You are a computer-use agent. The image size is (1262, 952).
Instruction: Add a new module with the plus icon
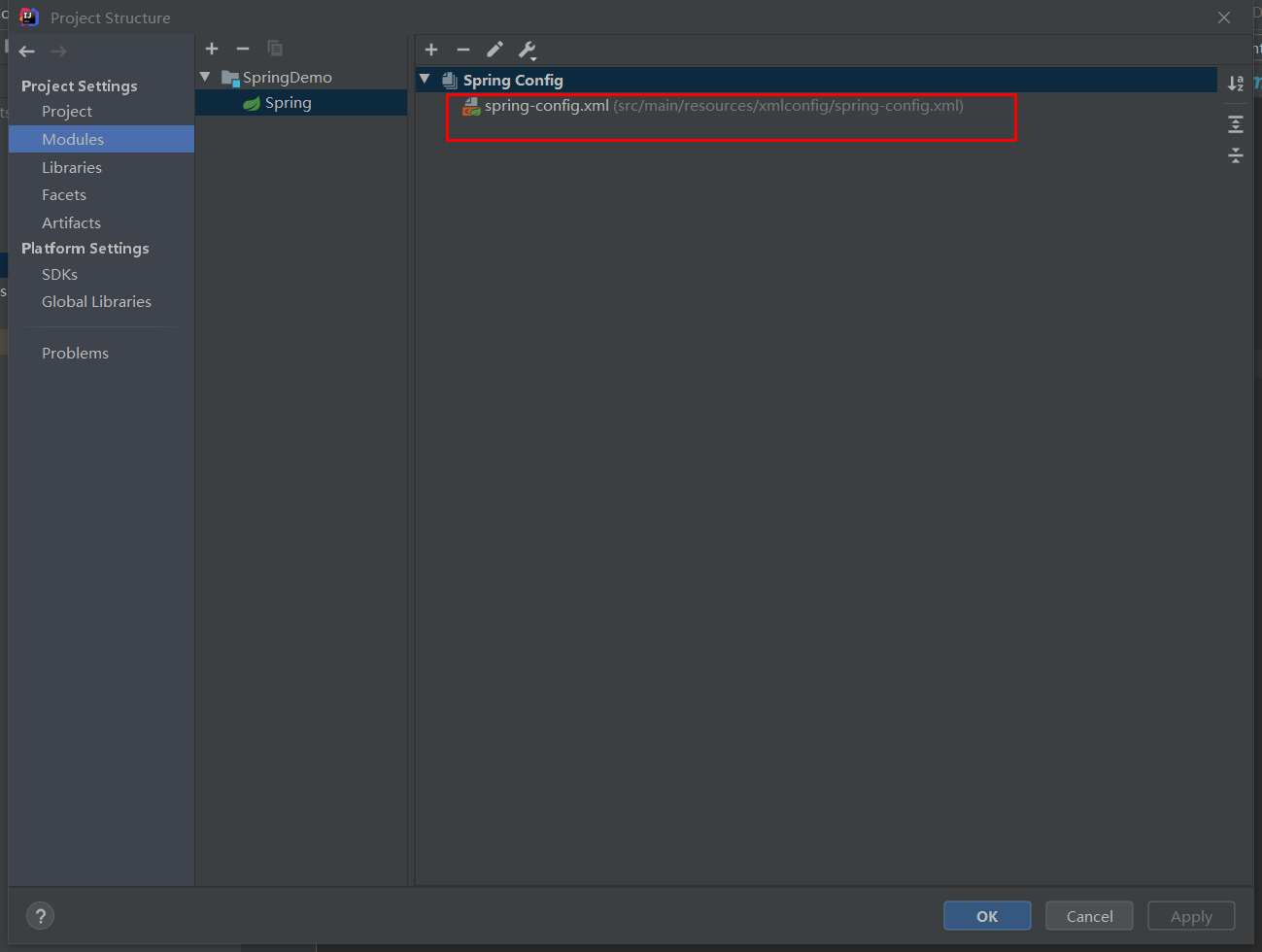[212, 49]
